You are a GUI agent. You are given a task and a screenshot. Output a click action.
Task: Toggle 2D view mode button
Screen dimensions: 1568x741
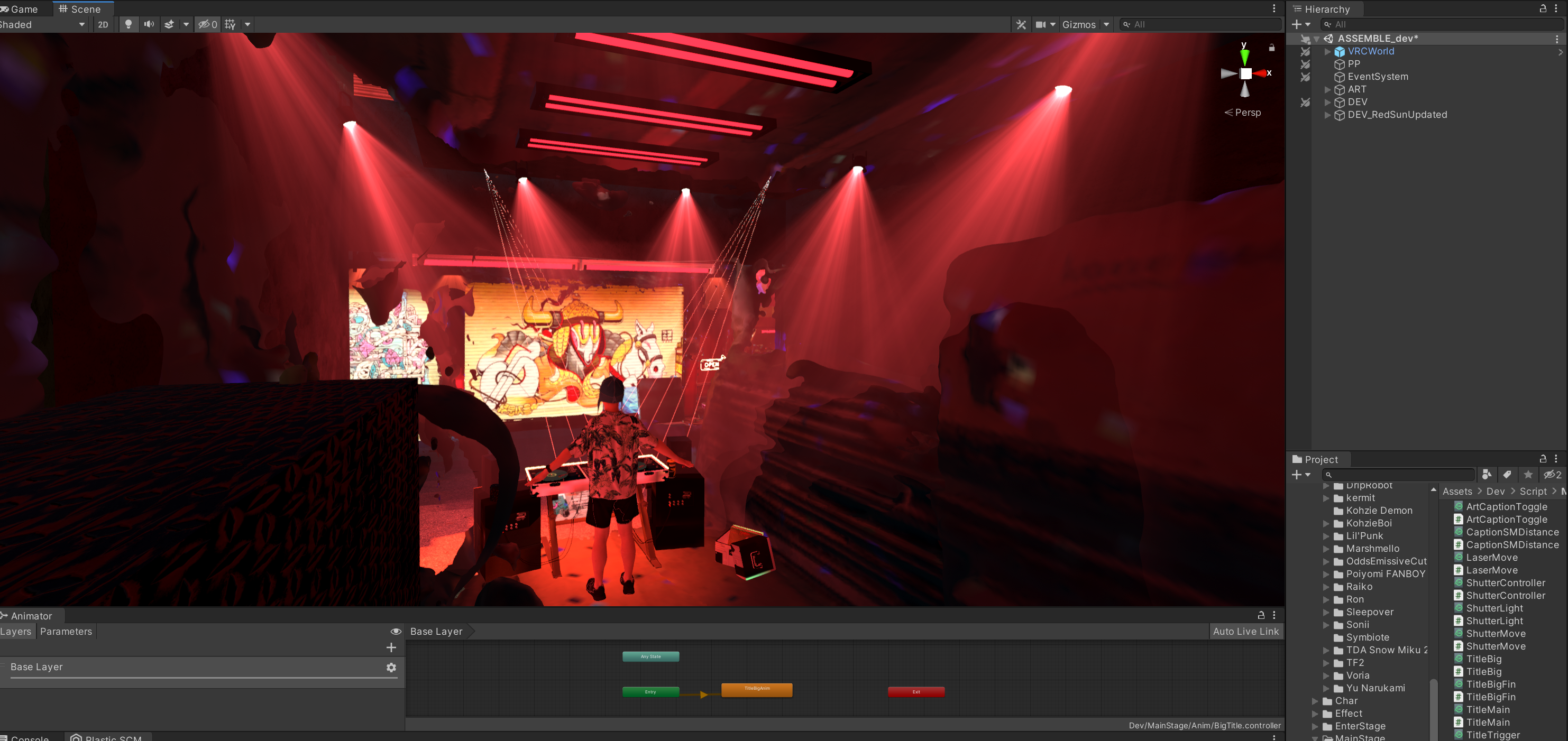103,24
